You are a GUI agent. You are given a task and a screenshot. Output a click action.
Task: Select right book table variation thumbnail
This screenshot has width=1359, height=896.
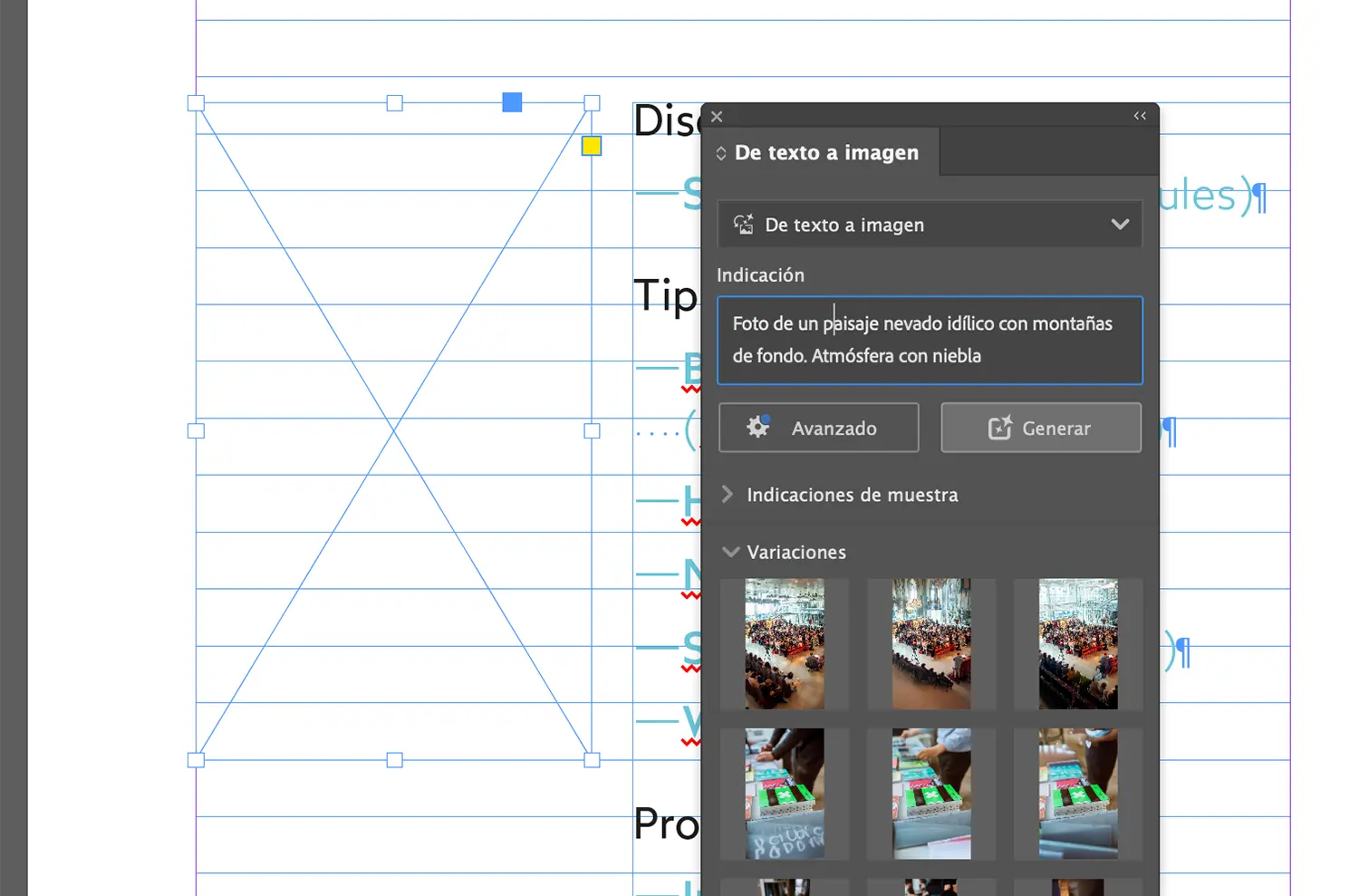click(x=1077, y=794)
